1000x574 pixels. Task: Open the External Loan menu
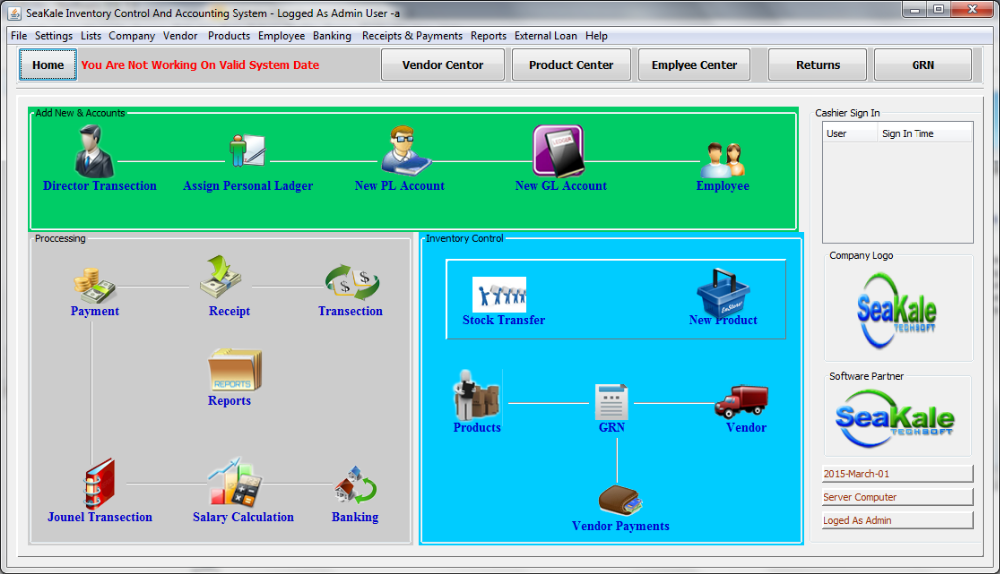coord(545,36)
